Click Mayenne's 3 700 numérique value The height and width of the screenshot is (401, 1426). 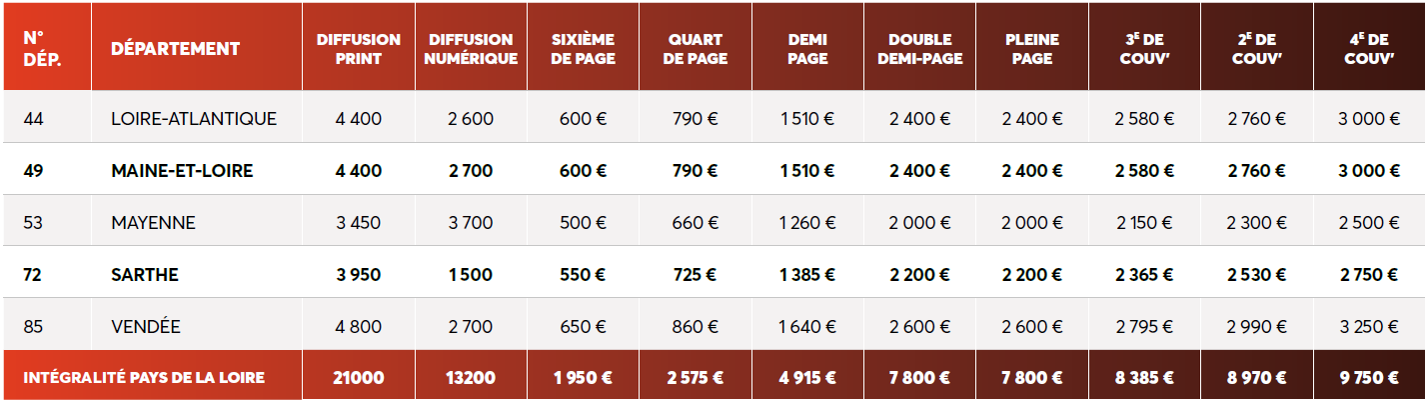pos(470,222)
